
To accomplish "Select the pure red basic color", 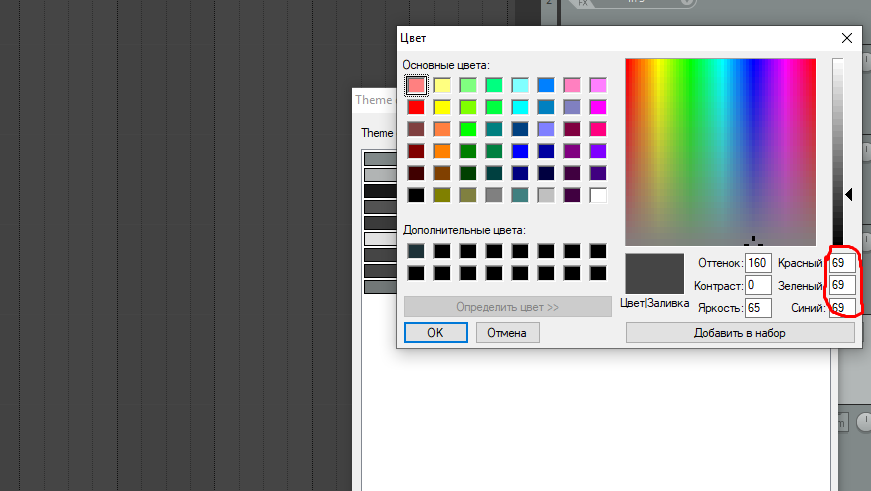I will tap(416, 107).
